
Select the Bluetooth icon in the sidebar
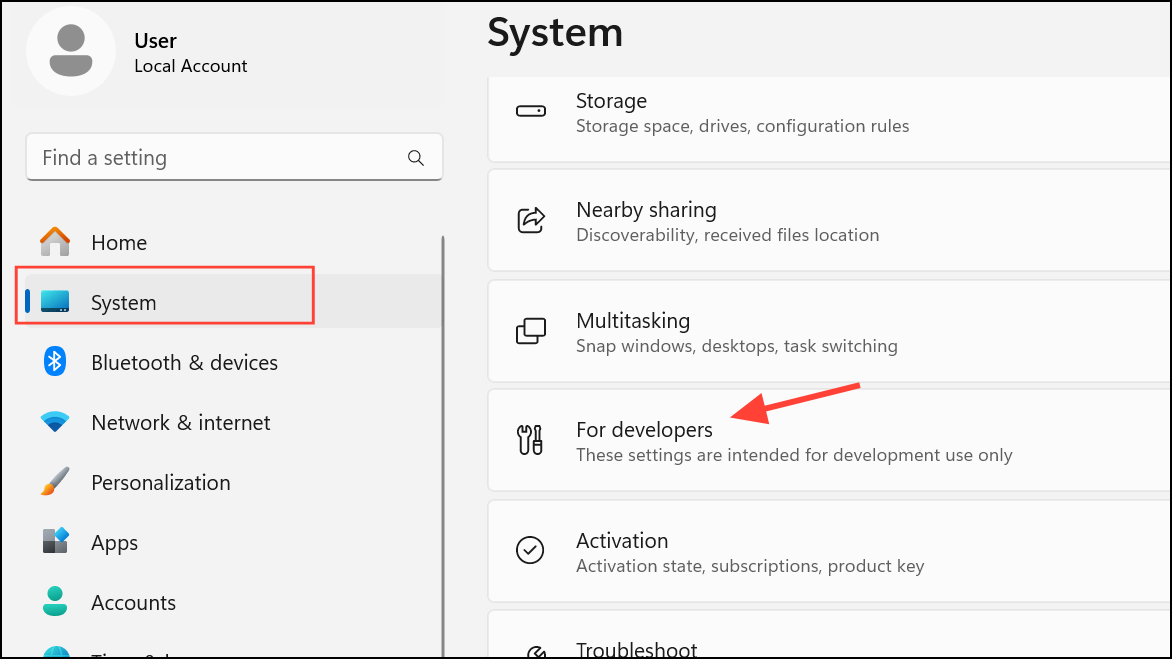coord(54,362)
